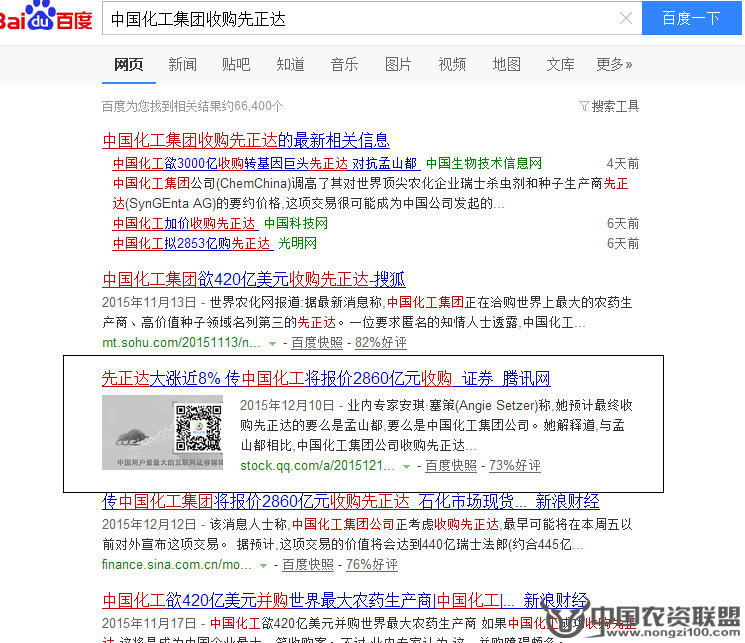The image size is (745, 643).
Task: Open the 视频 tab
Action: tap(452, 64)
